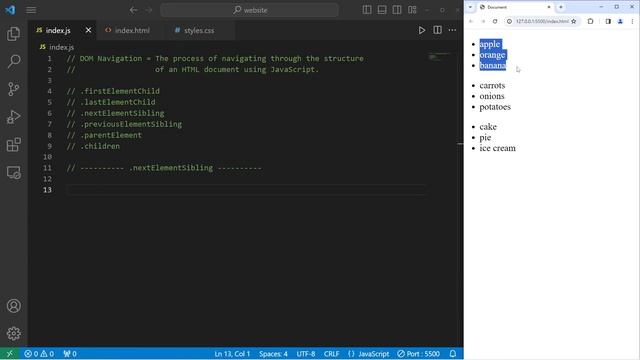Change encoding via UTF-8 status item
Viewport: 640px width, 360px height.
tap(306, 353)
